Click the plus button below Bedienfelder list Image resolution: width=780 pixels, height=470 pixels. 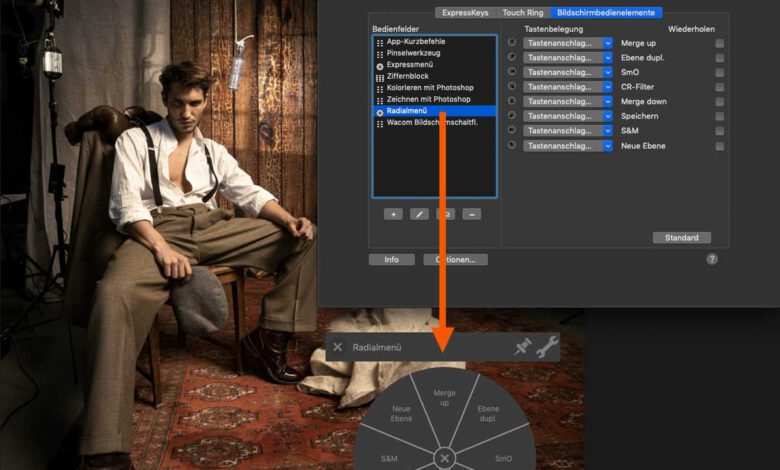tap(393, 214)
